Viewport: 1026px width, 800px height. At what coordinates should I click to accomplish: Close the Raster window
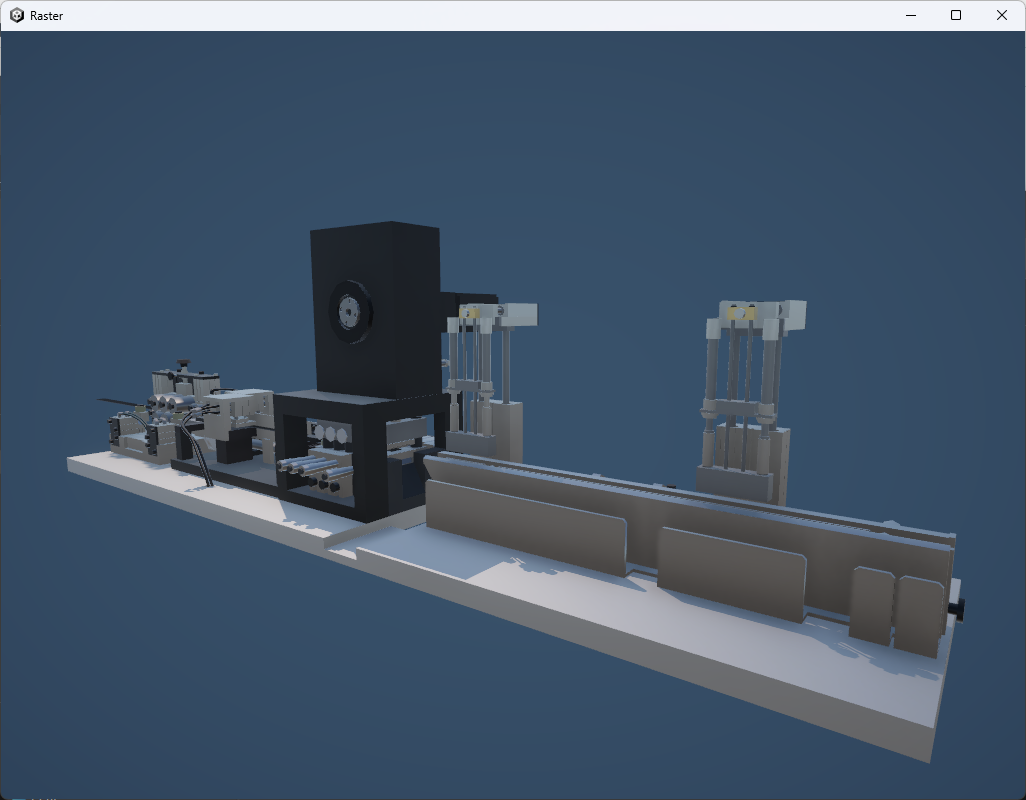click(x=1001, y=15)
